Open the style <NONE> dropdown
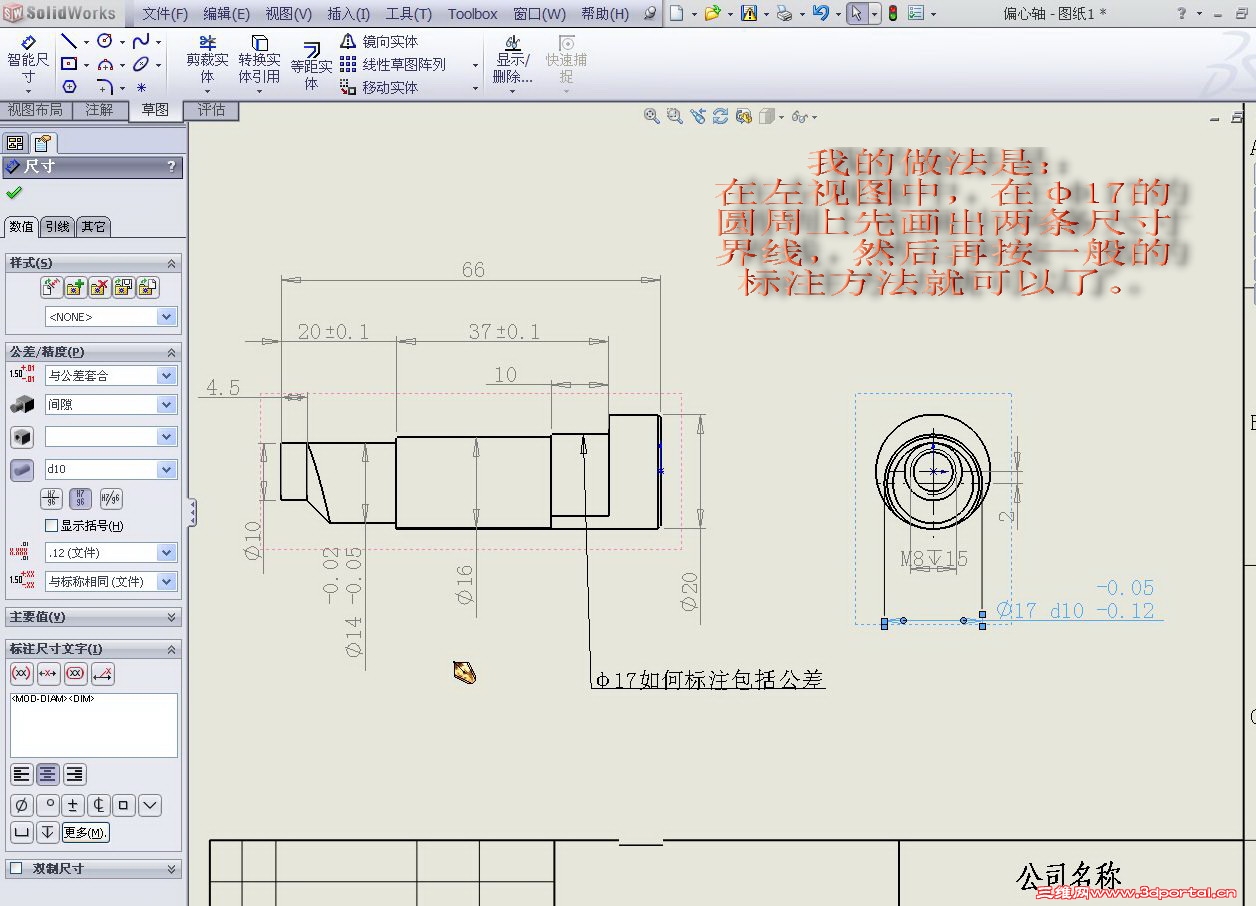 point(167,317)
